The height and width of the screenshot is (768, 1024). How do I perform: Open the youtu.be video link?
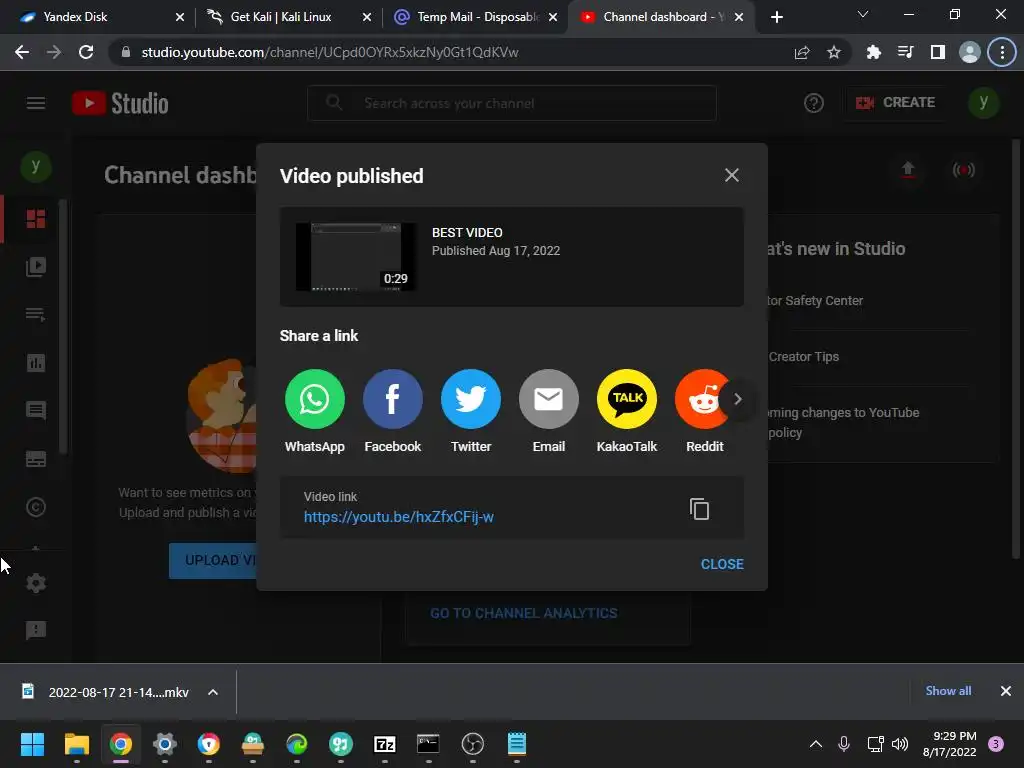click(x=398, y=517)
